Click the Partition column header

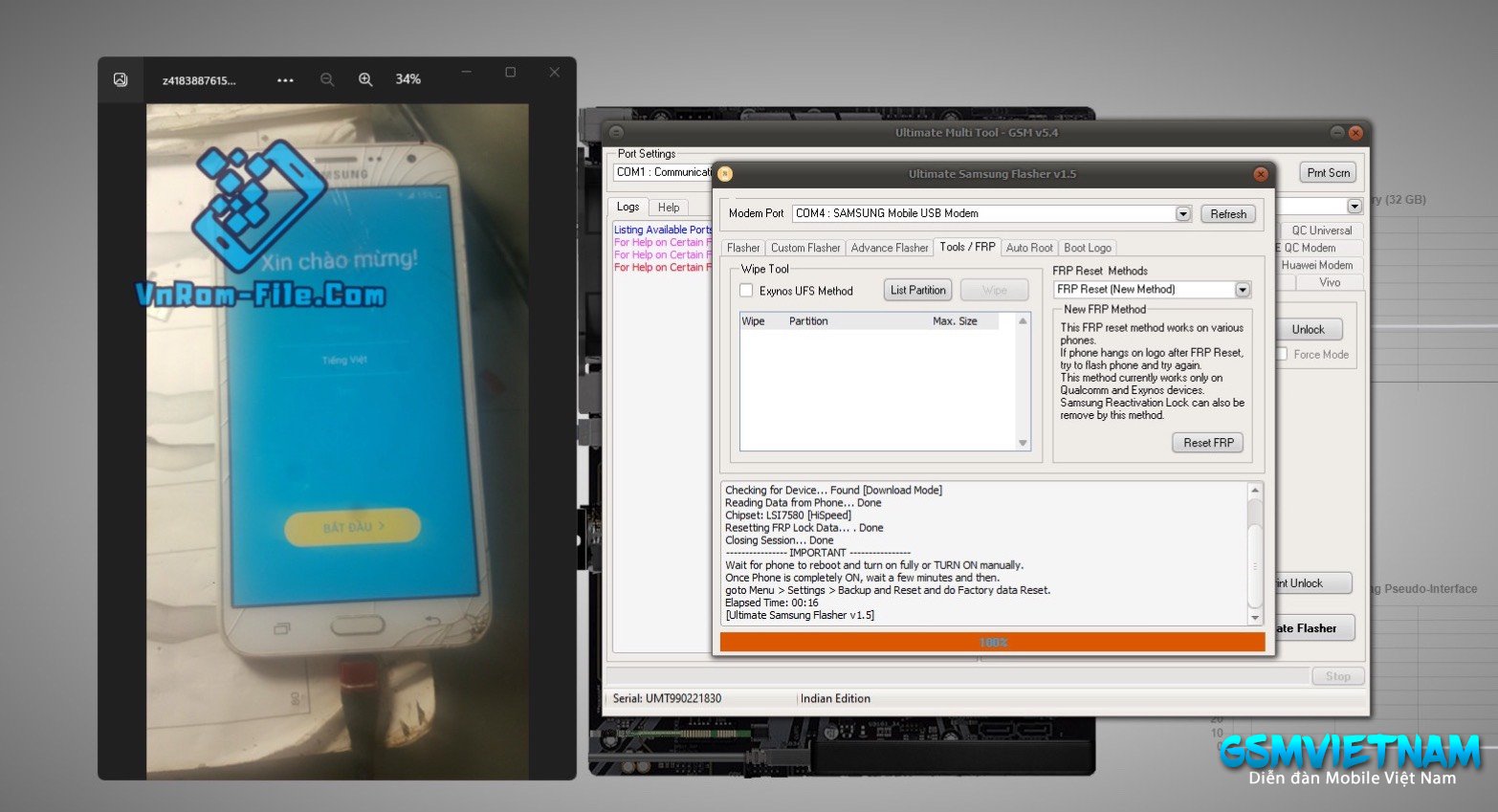point(808,321)
